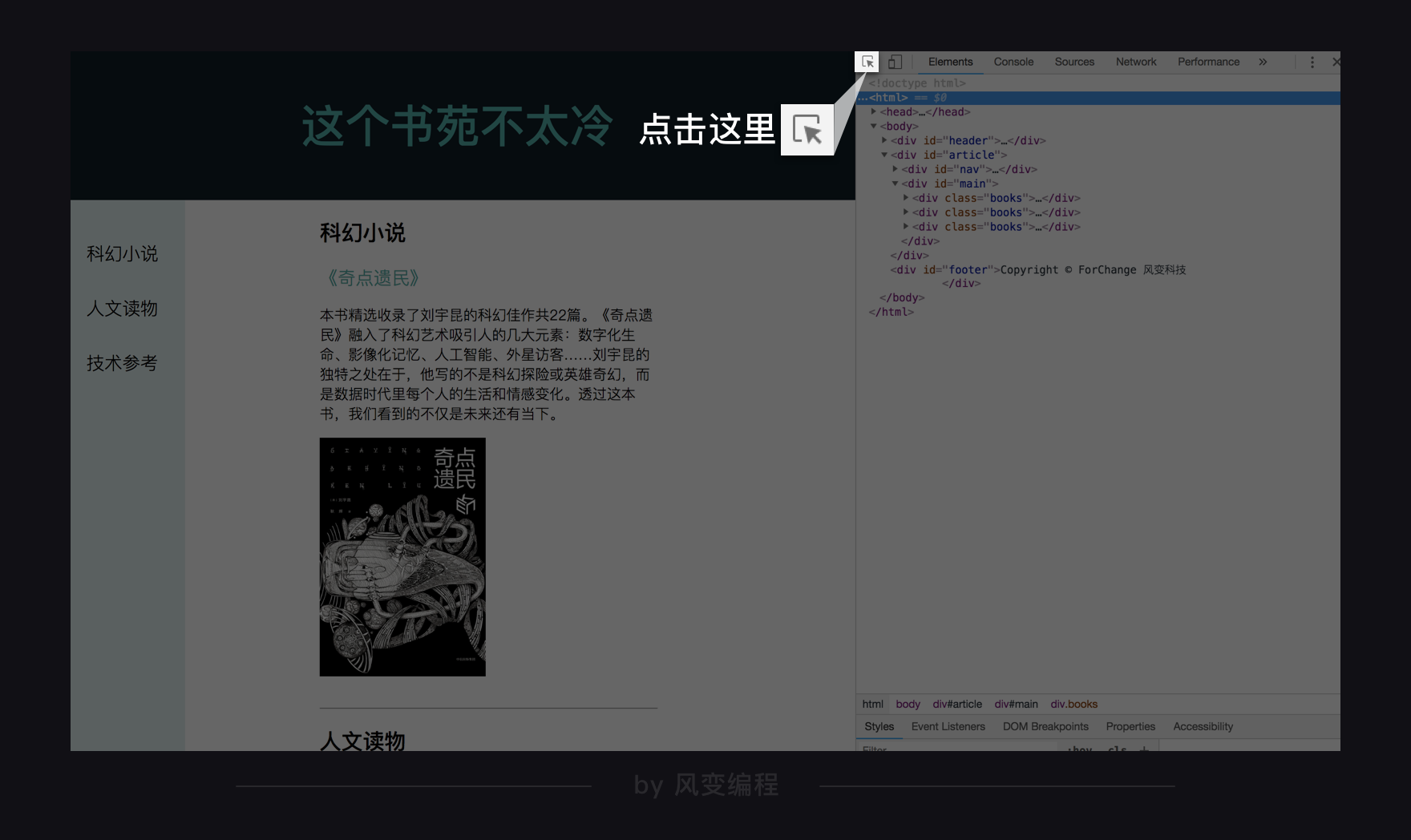Open the DOM Breakpoints tab
Image resolution: width=1411 pixels, height=840 pixels.
click(1045, 726)
